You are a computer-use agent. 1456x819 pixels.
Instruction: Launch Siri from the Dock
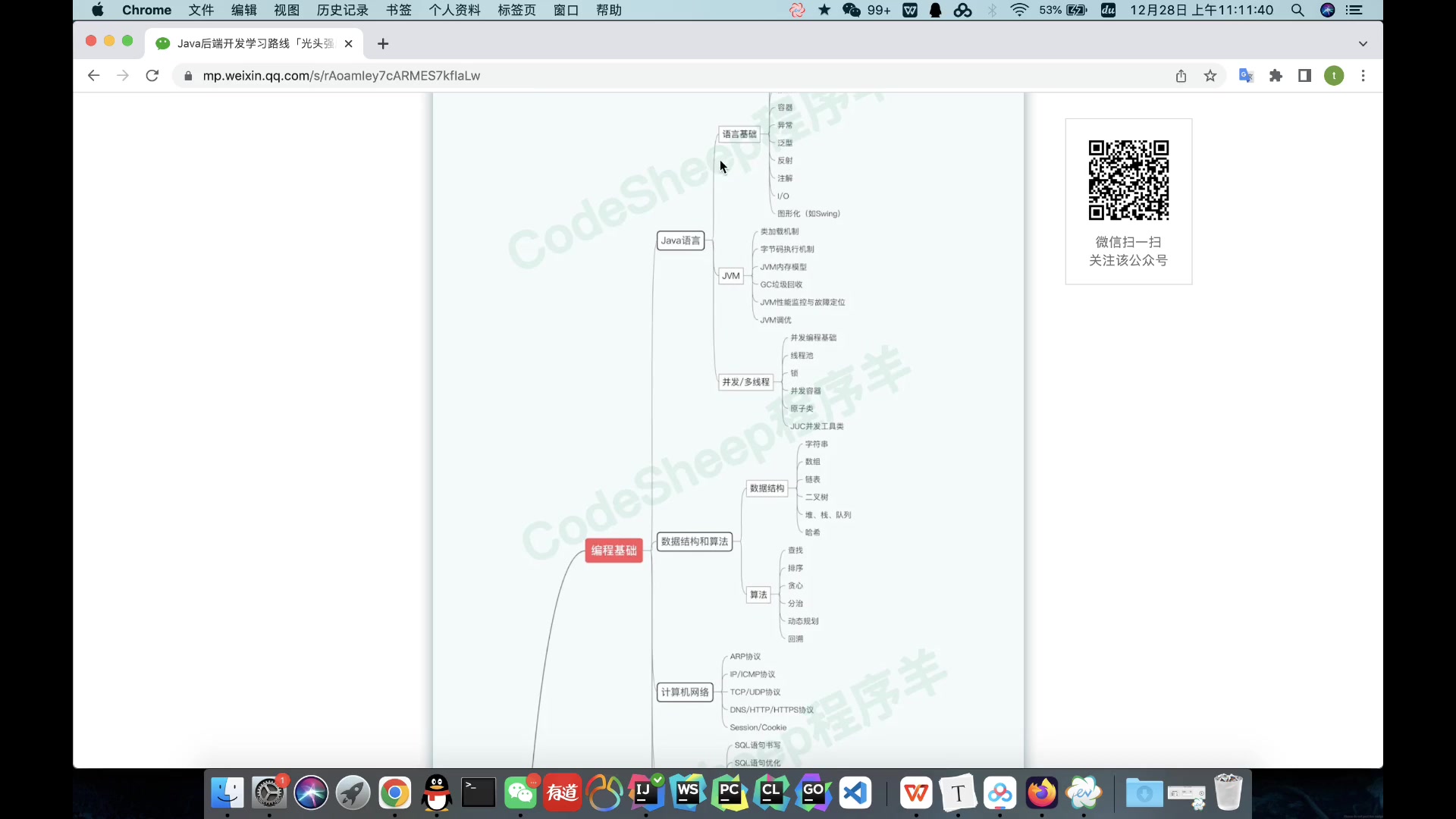(x=311, y=793)
